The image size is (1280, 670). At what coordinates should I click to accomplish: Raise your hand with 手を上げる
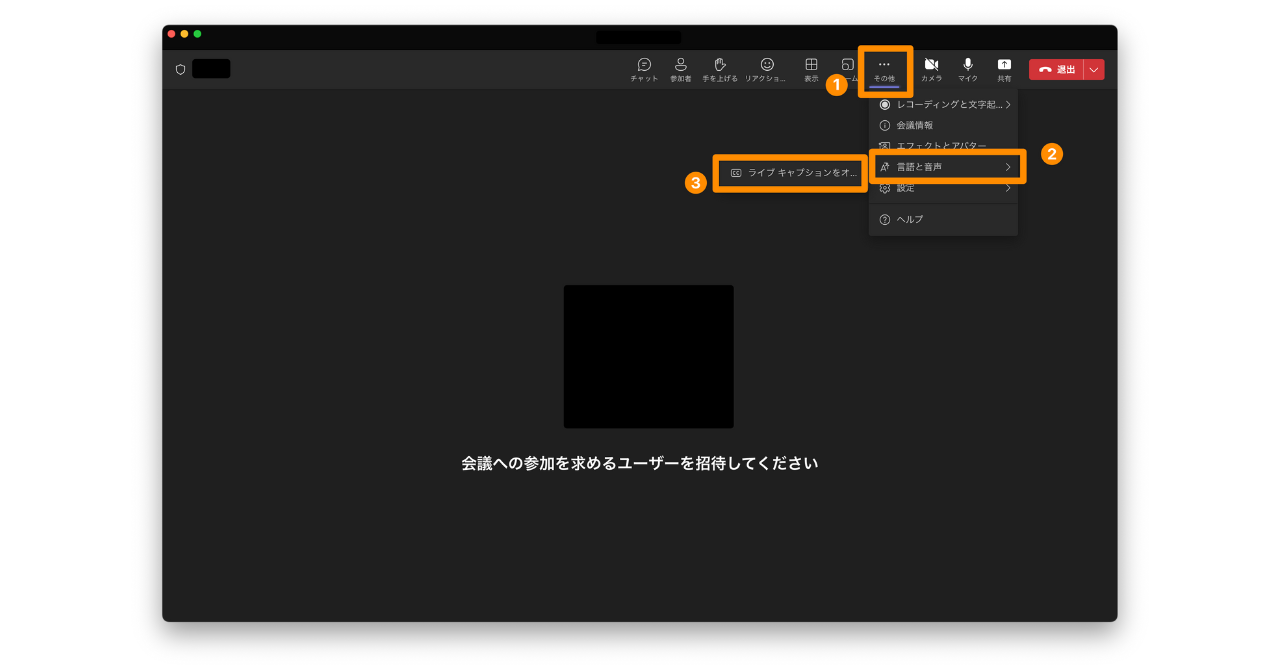719,69
